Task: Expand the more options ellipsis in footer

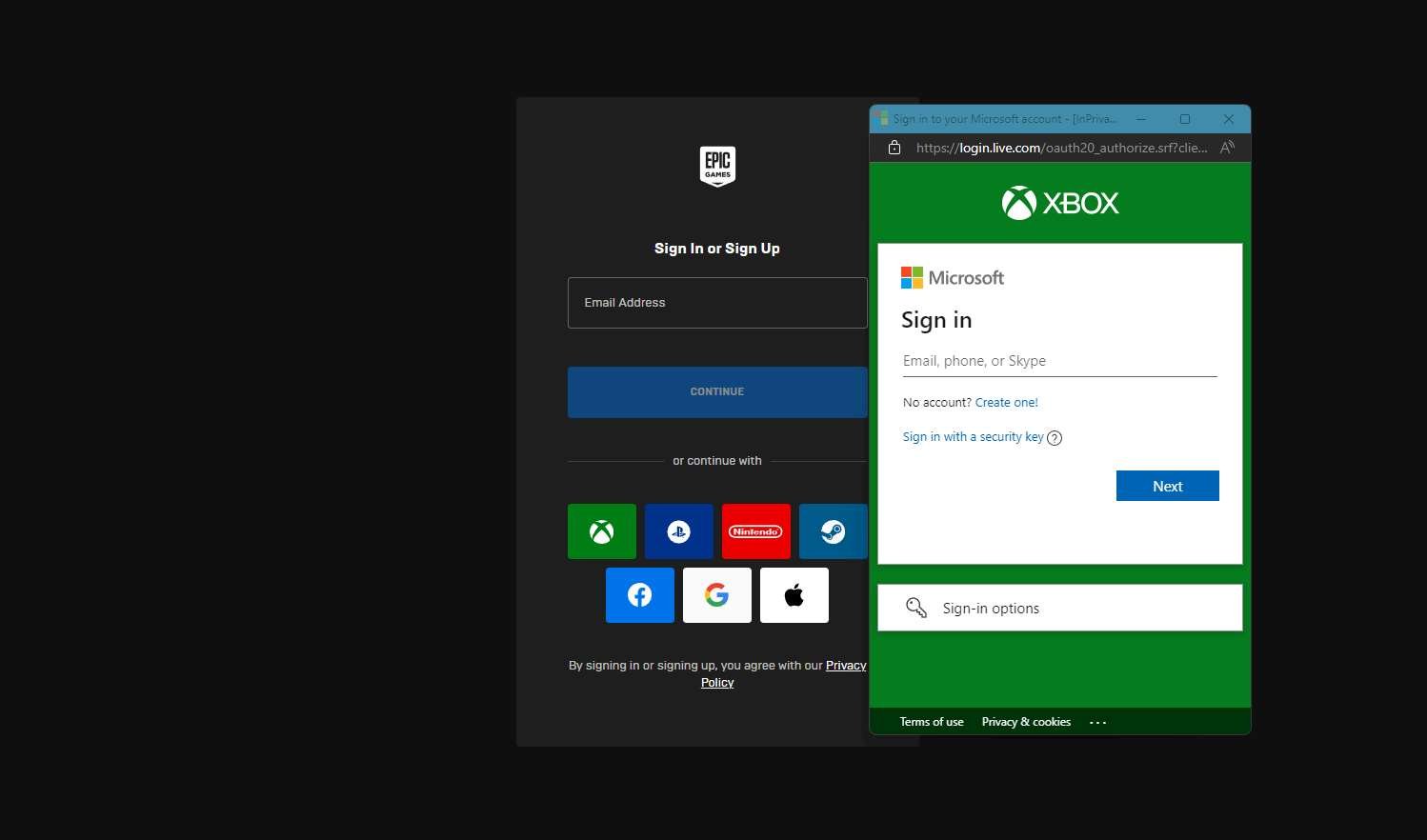Action: [x=1098, y=723]
